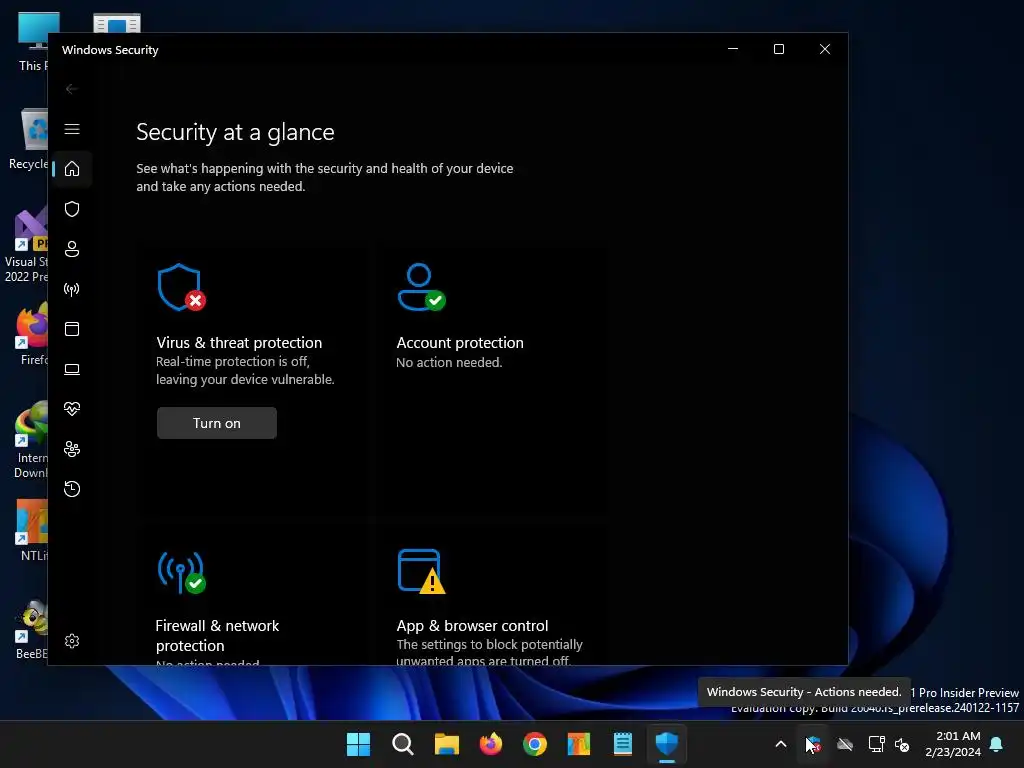Select the Recycle Bin desktop icon
This screenshot has width=1024, height=768.
(x=28, y=139)
